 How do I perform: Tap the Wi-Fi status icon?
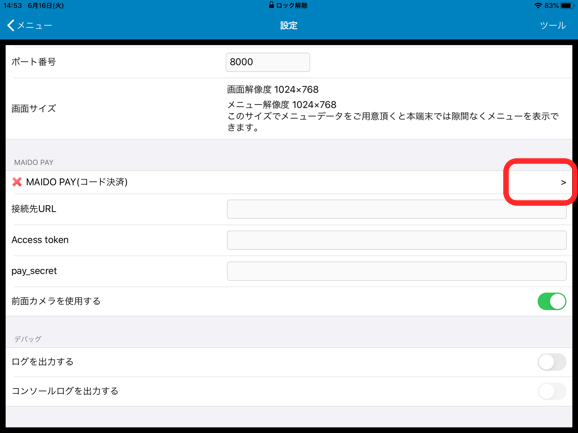[538, 6]
